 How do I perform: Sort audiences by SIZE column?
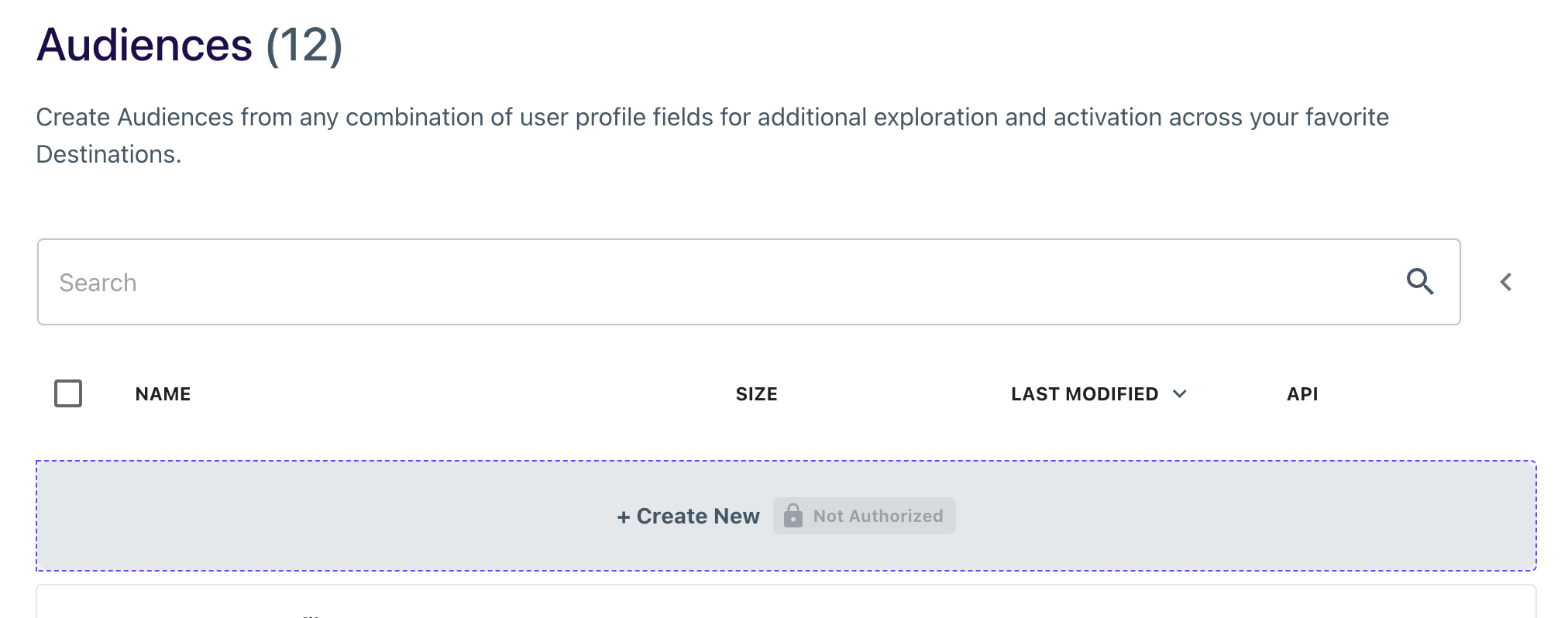[756, 394]
